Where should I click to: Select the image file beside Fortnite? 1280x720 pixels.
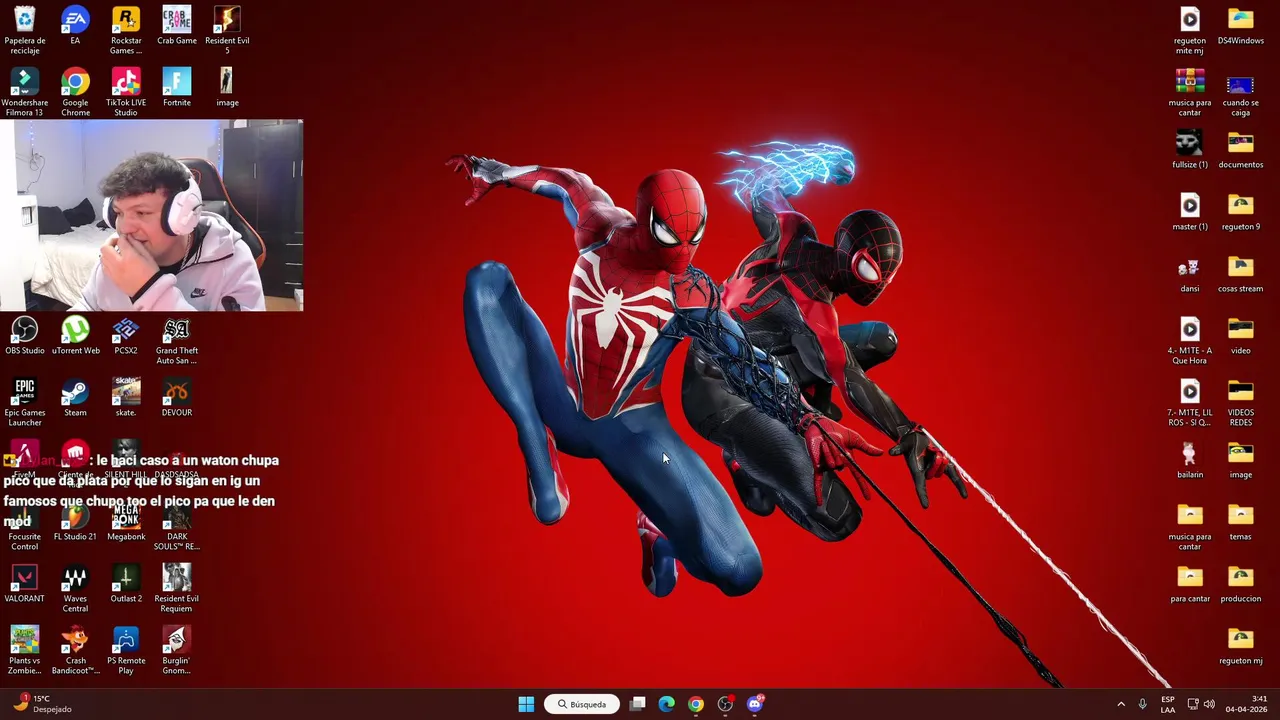click(x=227, y=88)
